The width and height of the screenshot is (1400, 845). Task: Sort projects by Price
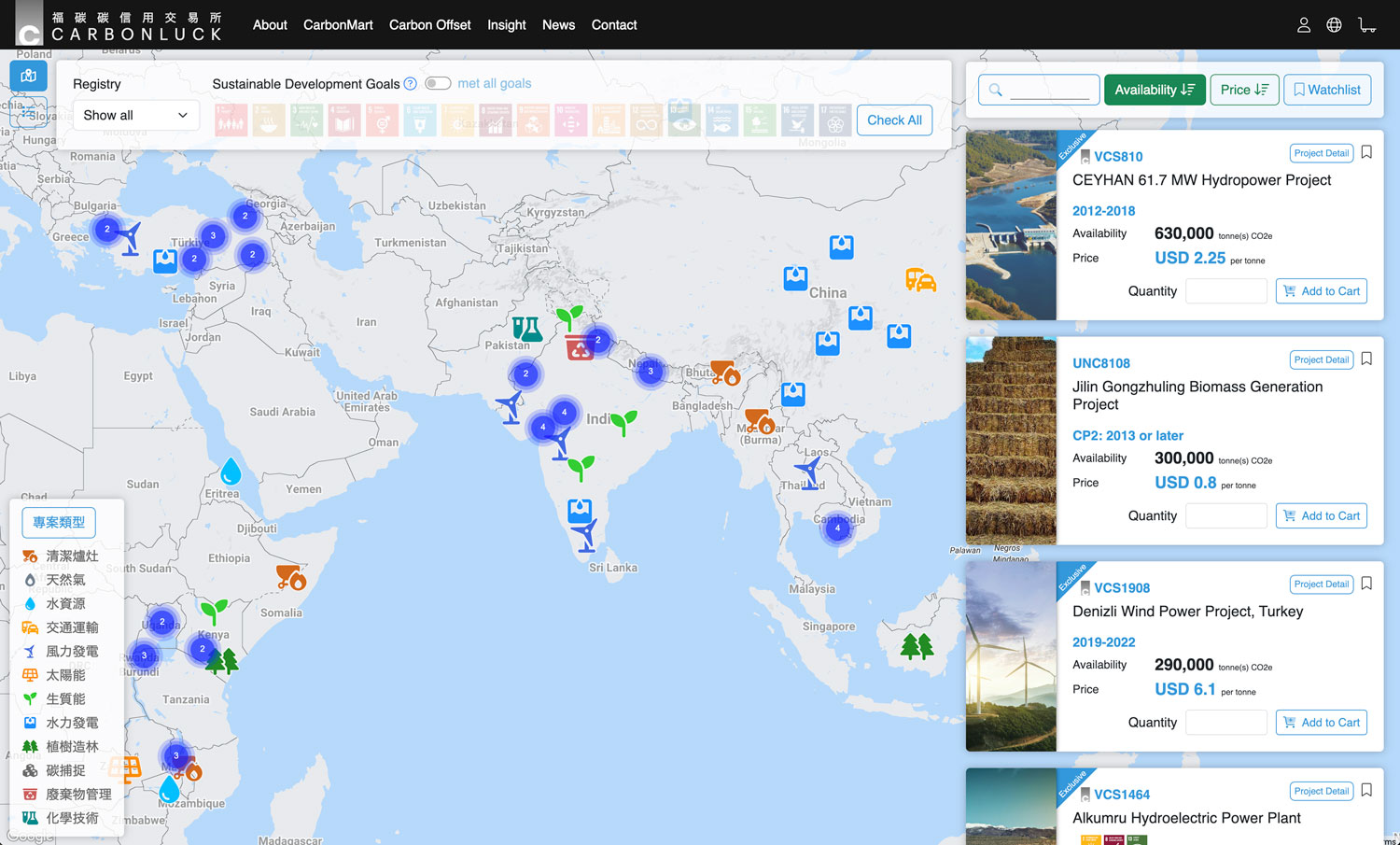(x=1244, y=90)
